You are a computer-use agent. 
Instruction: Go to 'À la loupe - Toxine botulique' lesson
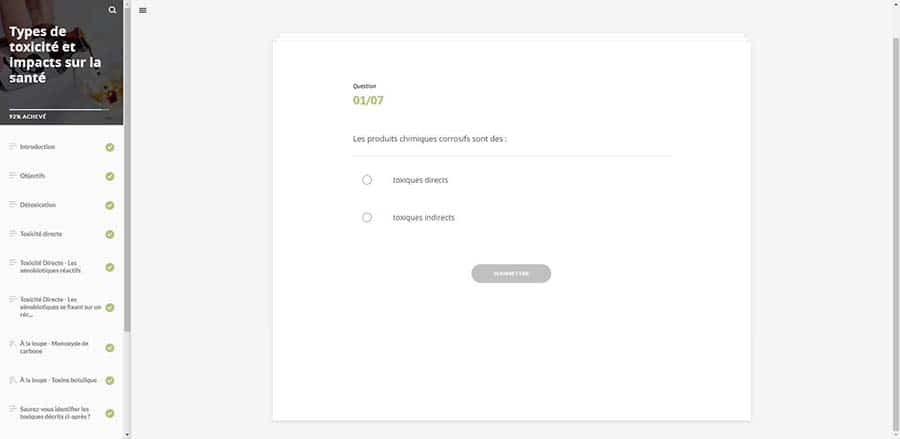58,380
